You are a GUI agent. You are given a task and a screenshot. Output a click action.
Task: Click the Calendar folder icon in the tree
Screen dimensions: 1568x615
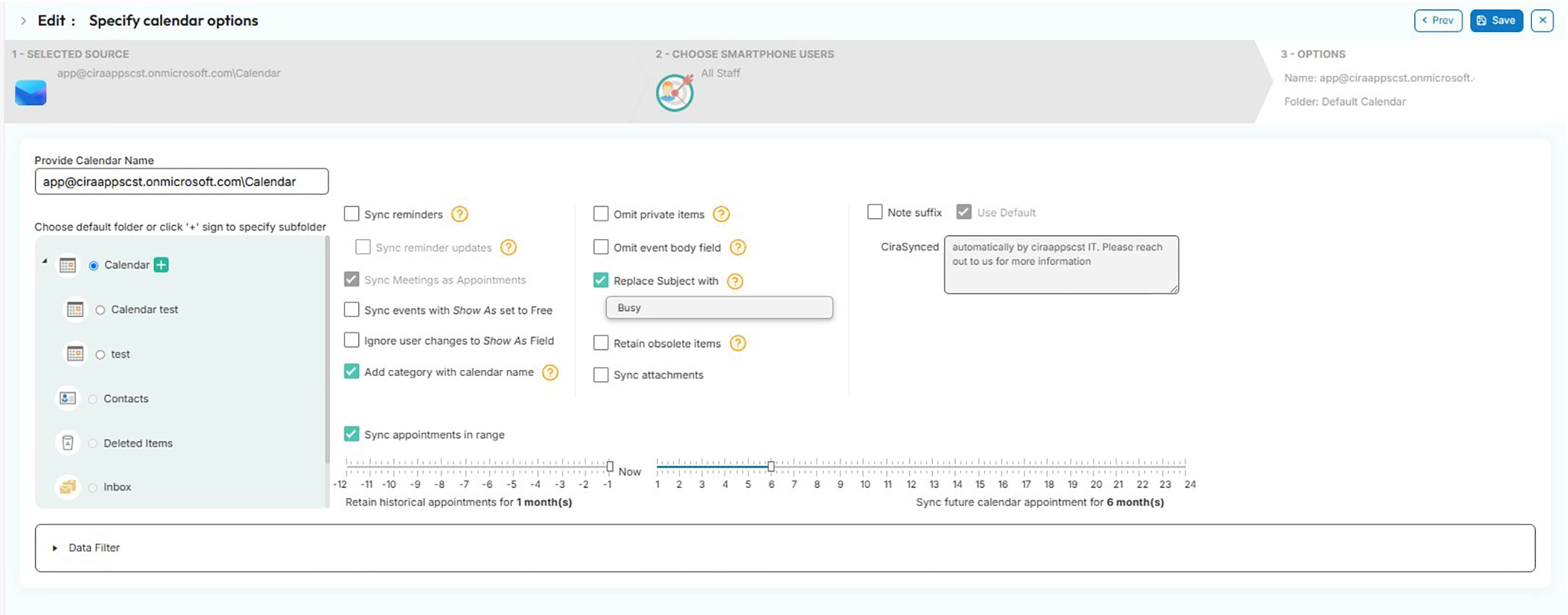tap(68, 265)
